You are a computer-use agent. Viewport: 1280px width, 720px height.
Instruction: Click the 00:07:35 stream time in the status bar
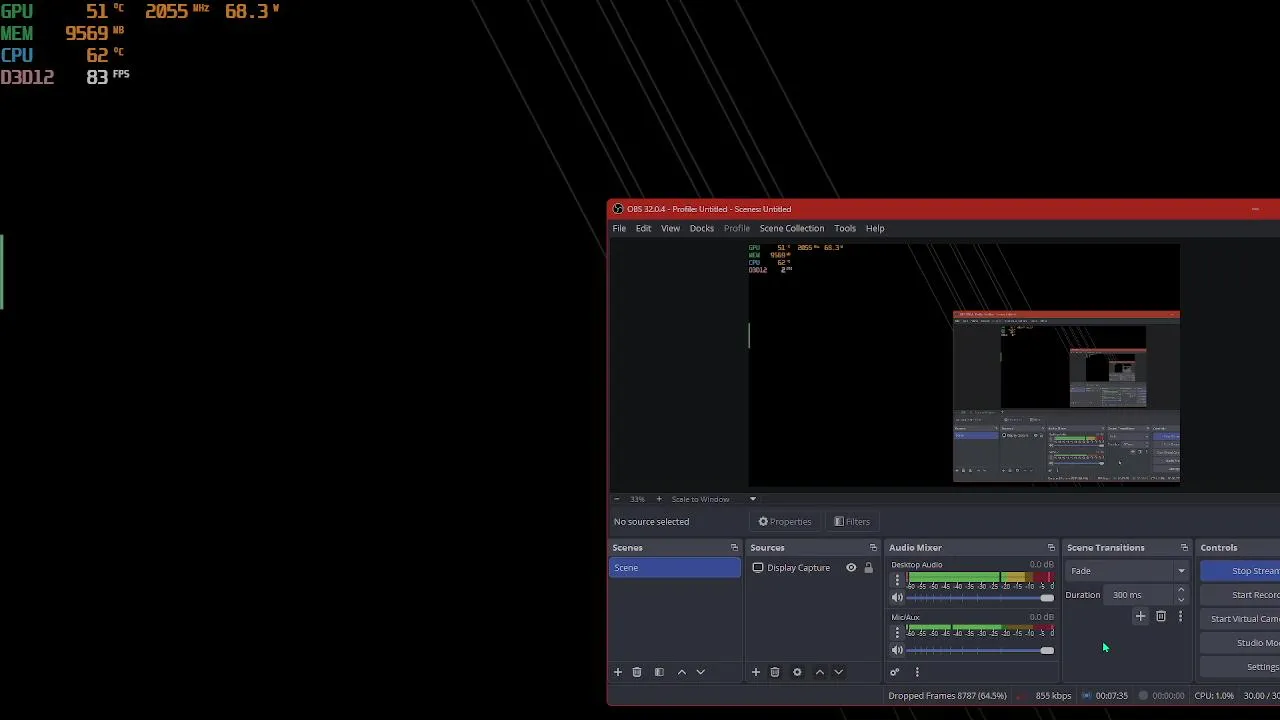(1111, 696)
